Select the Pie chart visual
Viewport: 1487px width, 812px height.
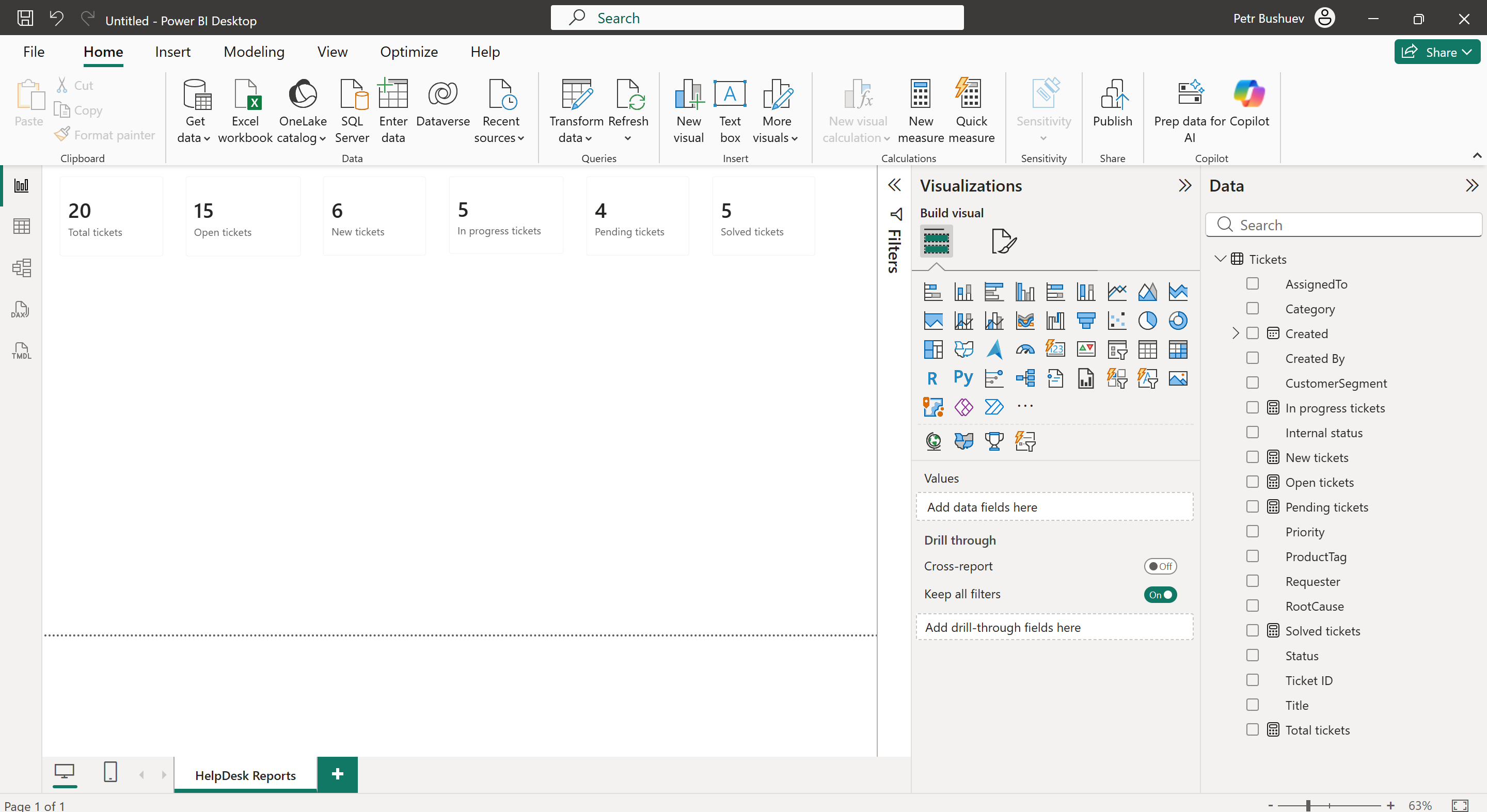(x=1148, y=320)
